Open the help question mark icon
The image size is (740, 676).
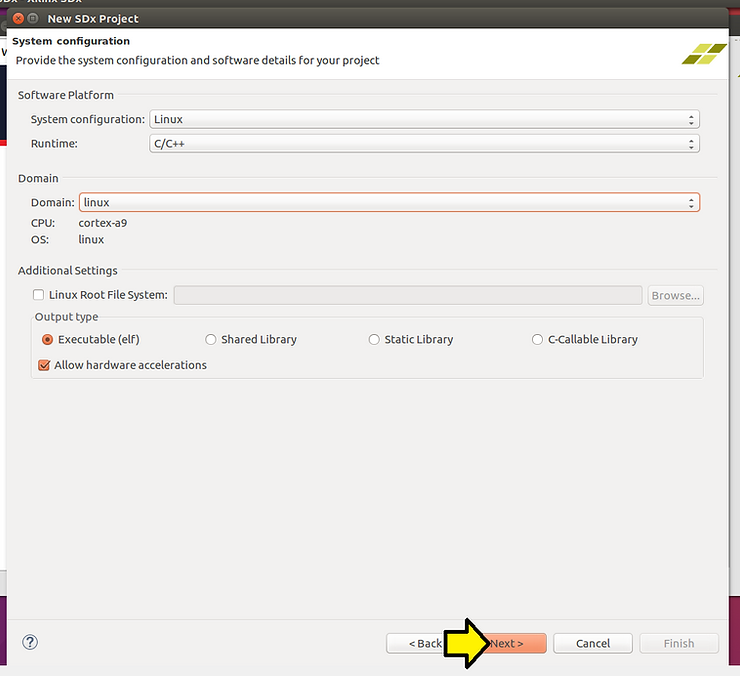click(29, 642)
